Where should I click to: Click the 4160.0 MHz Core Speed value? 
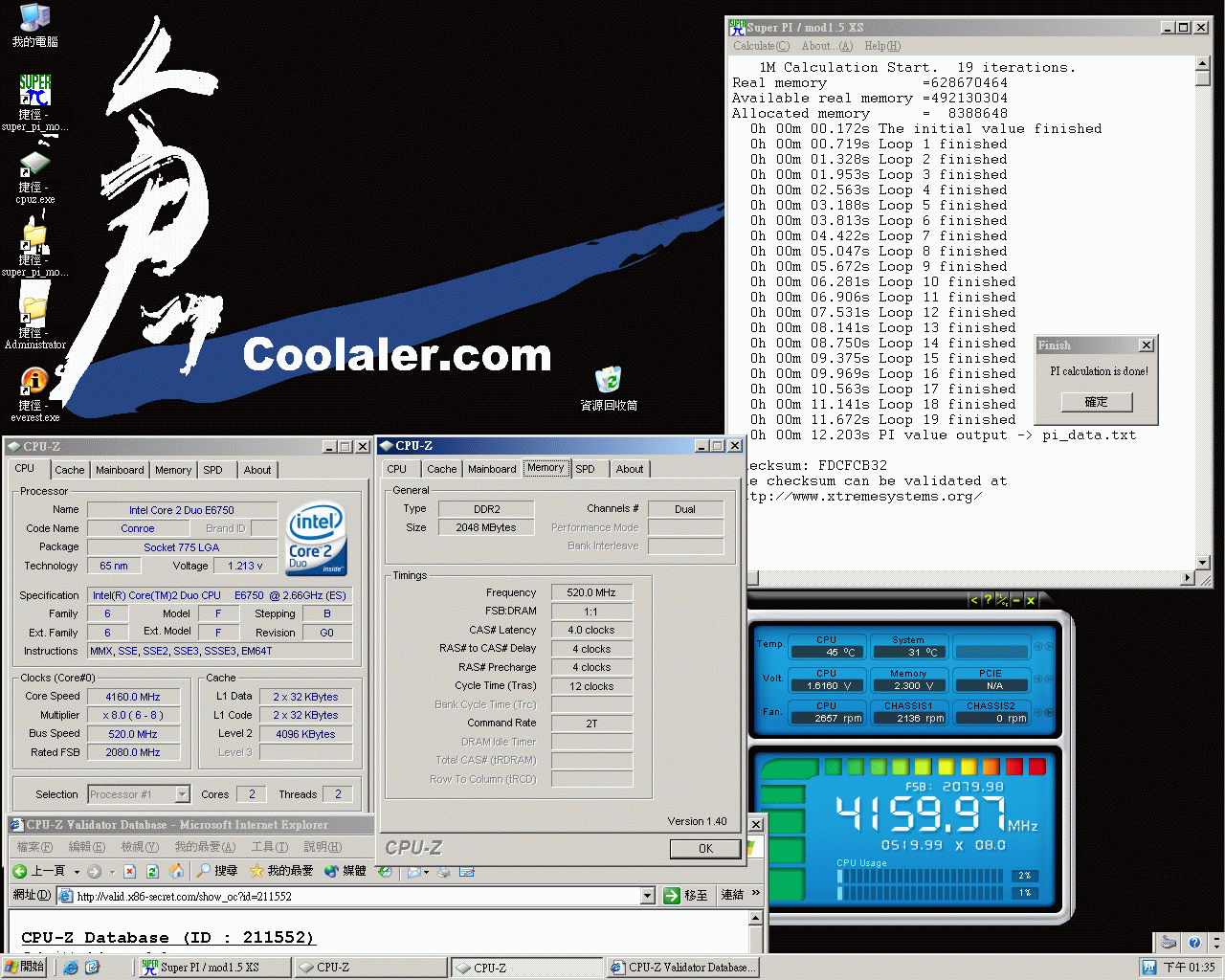133,697
